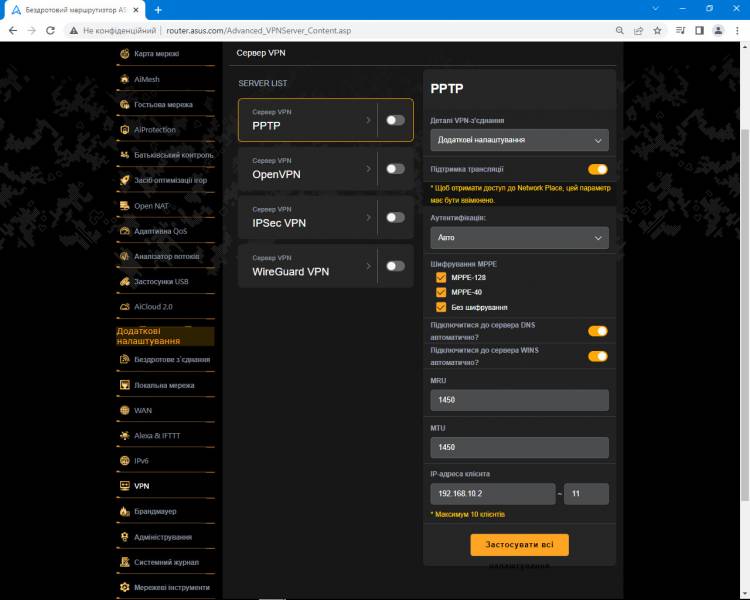Expand the PPTP server row chevron
The image size is (750, 600).
click(x=368, y=120)
